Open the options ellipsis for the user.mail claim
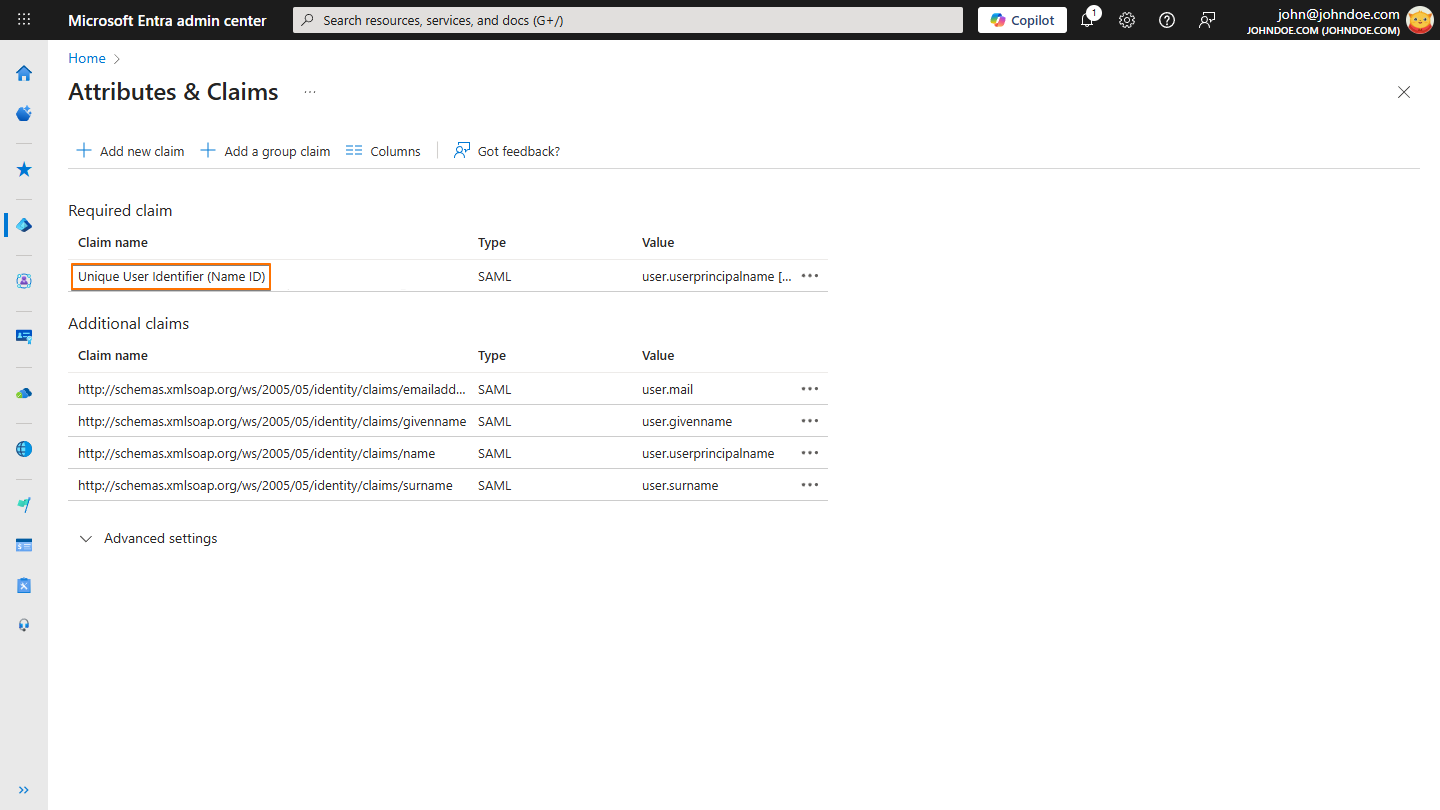1440x810 pixels. 809,388
